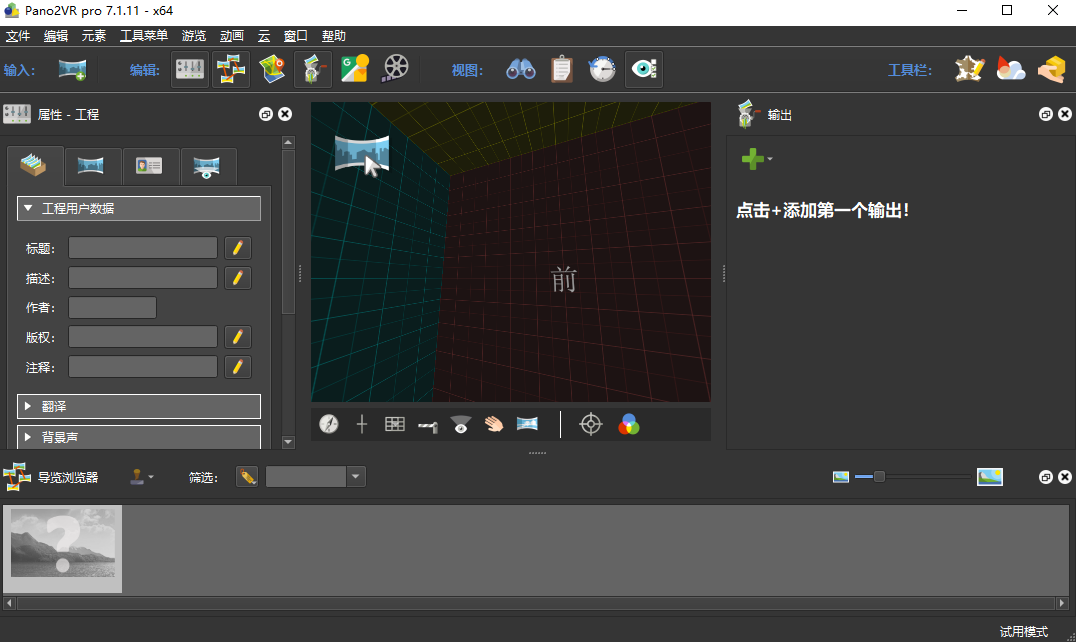Open the Tour Map icon with map pin
The image size is (1076, 642).
[x=273, y=69]
